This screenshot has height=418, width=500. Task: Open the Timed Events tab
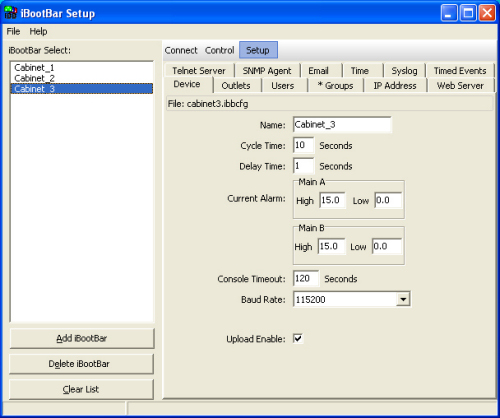coord(460,71)
